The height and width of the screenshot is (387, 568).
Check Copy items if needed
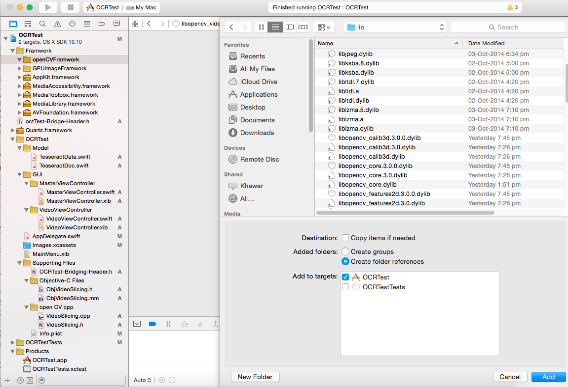click(x=346, y=238)
